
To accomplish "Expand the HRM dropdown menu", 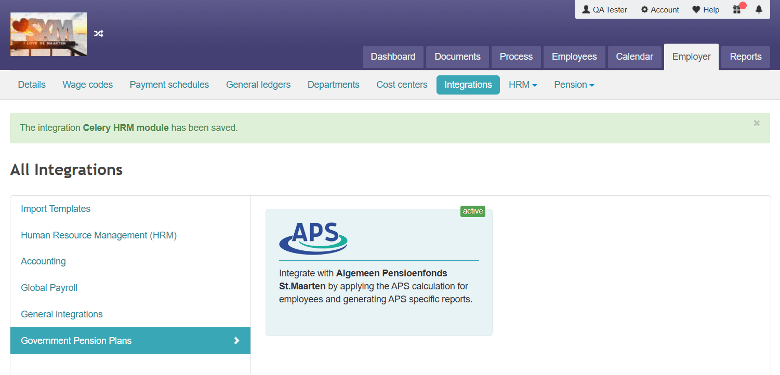I will click(x=523, y=85).
